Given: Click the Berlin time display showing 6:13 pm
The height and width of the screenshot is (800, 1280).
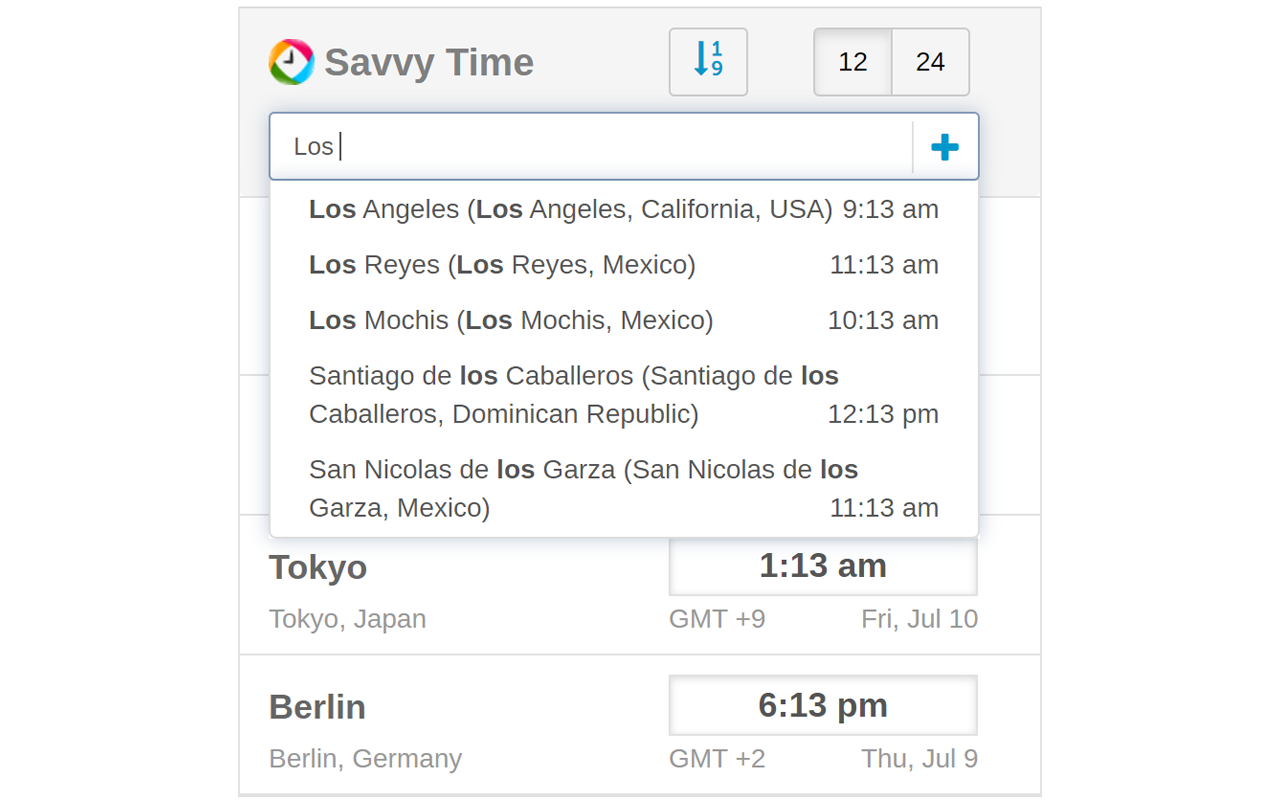Looking at the screenshot, I should click(x=822, y=704).
